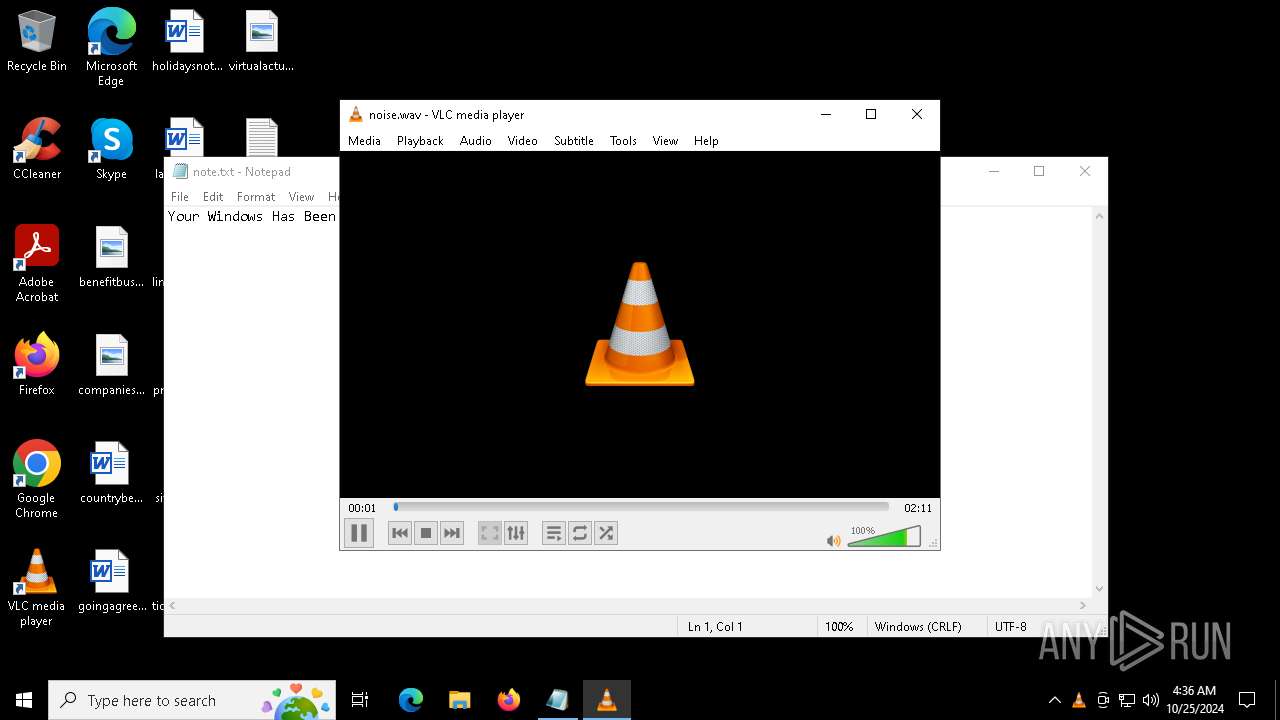Toggle VLC loop mode
1280x720 pixels.
coord(580,533)
